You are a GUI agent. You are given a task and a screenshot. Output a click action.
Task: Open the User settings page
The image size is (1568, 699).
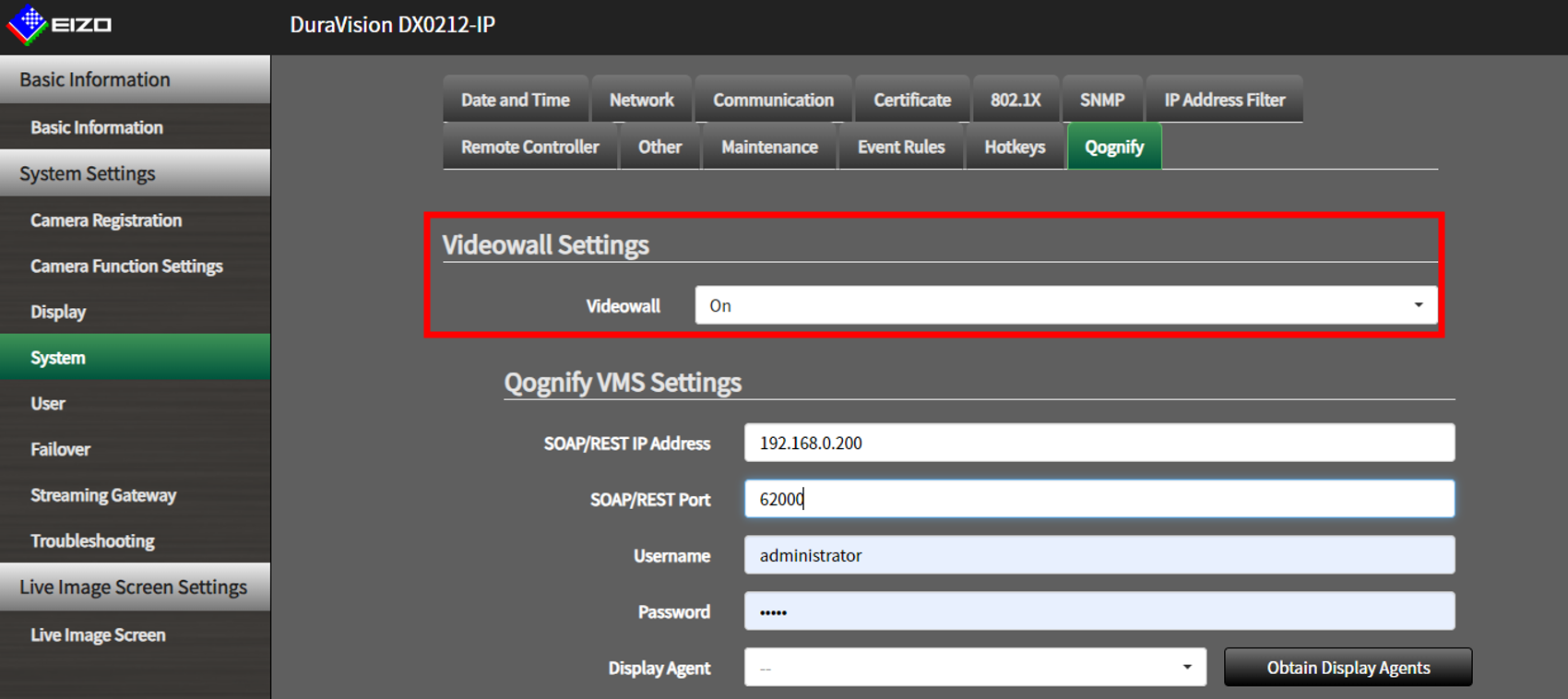[136, 403]
